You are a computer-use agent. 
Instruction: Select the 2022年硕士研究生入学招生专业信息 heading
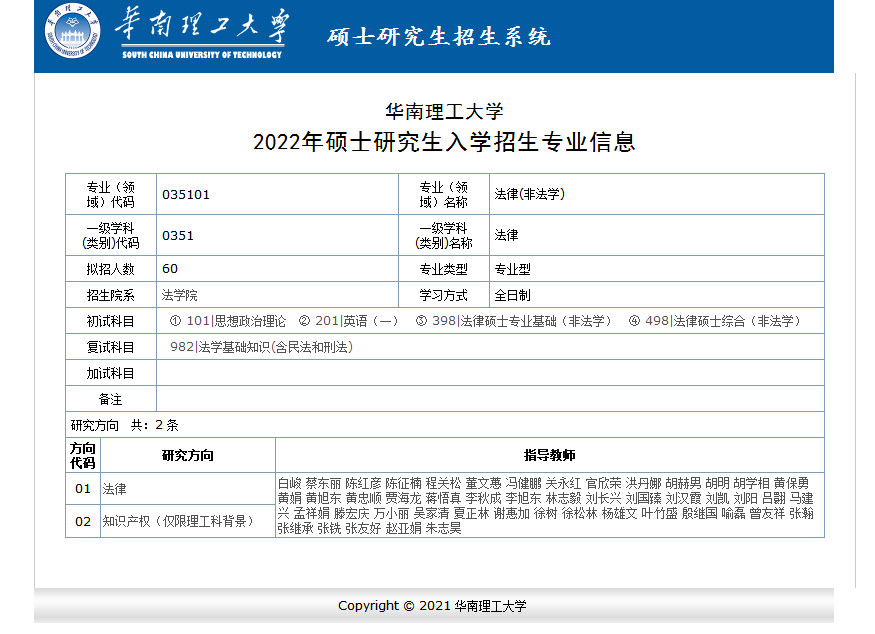click(444, 142)
